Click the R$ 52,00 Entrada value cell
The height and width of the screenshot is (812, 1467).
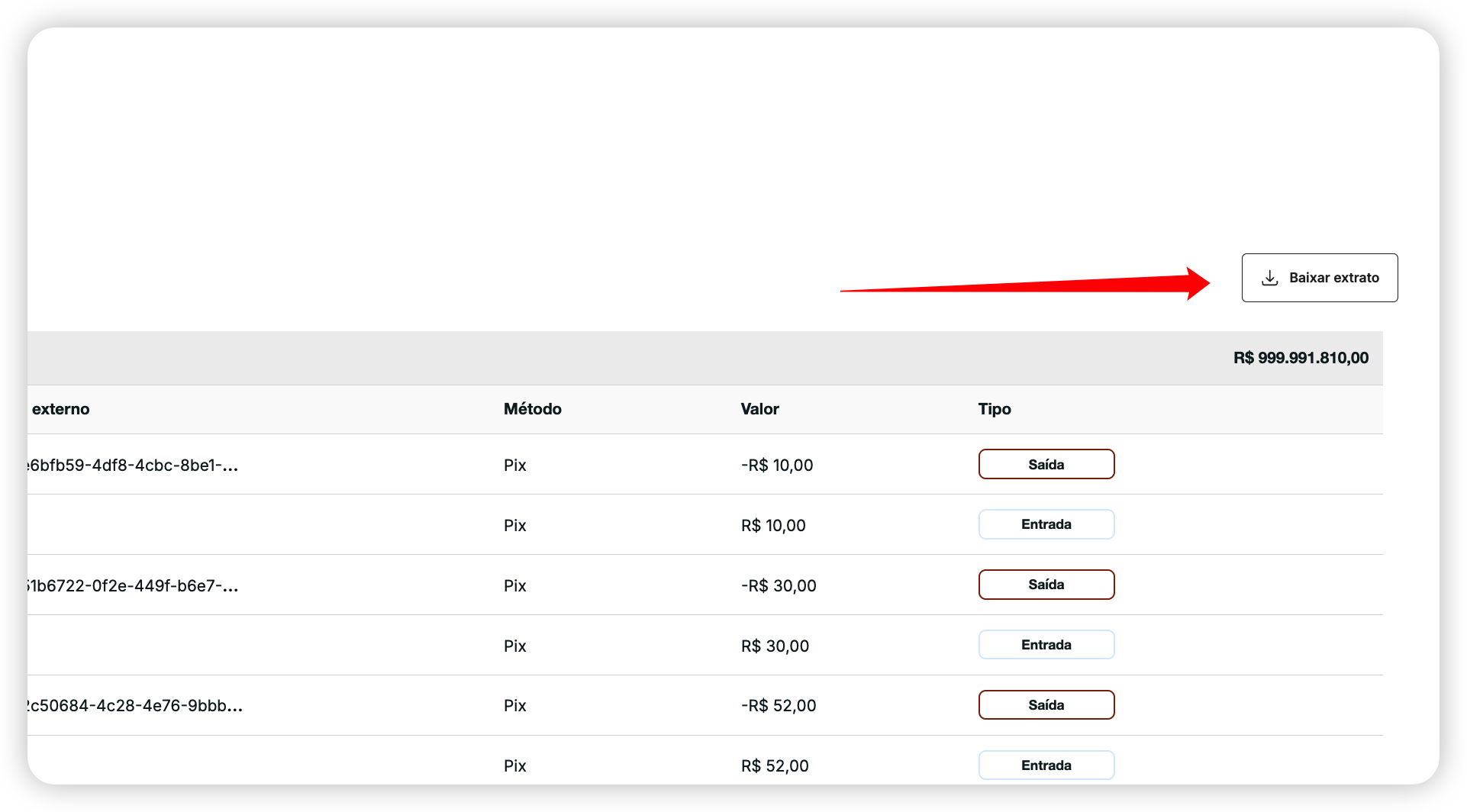[775, 766]
